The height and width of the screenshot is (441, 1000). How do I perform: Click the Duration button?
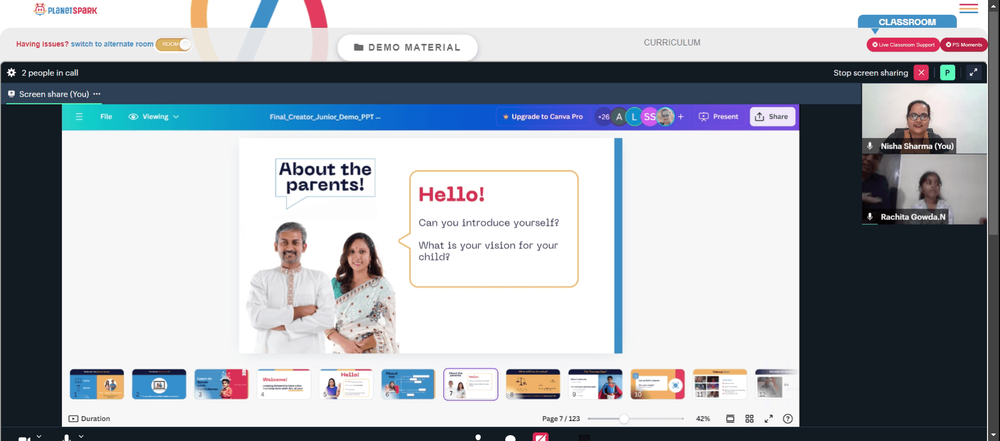[x=89, y=419]
